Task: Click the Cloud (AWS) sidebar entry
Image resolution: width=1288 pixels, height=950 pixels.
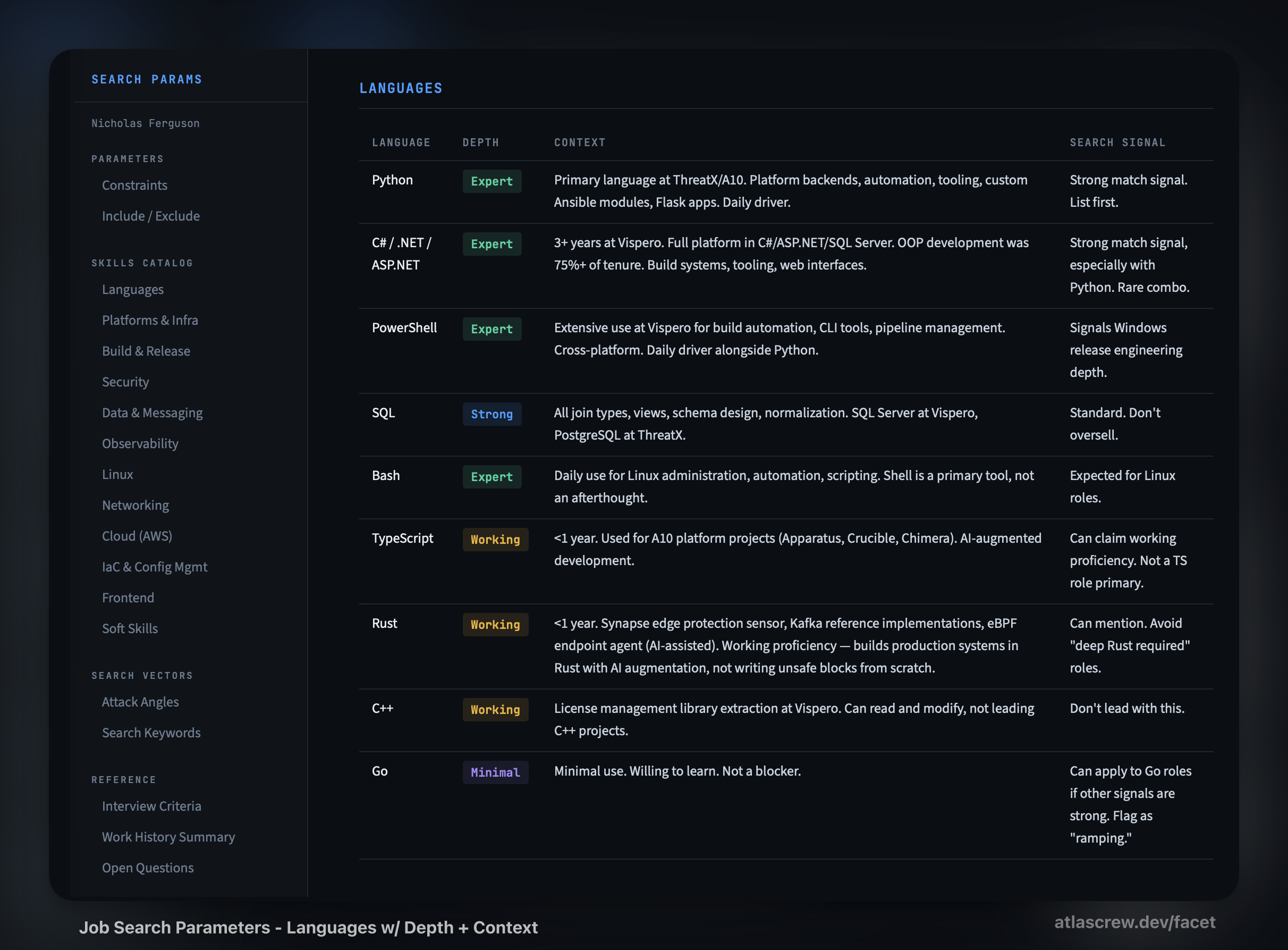Action: 137,536
